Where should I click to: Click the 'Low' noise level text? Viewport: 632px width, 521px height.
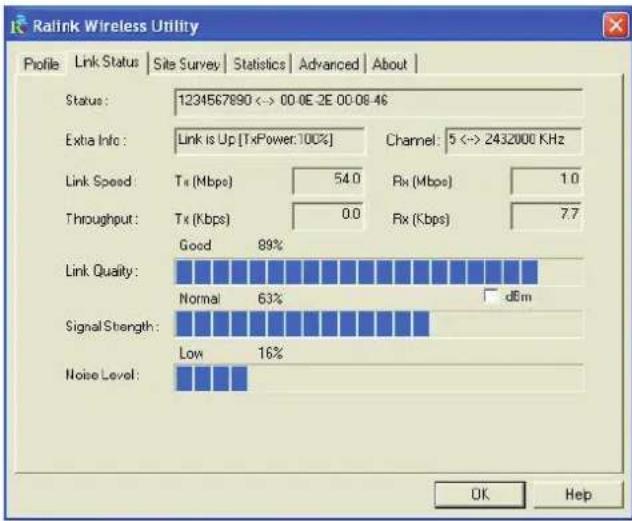[191, 353]
